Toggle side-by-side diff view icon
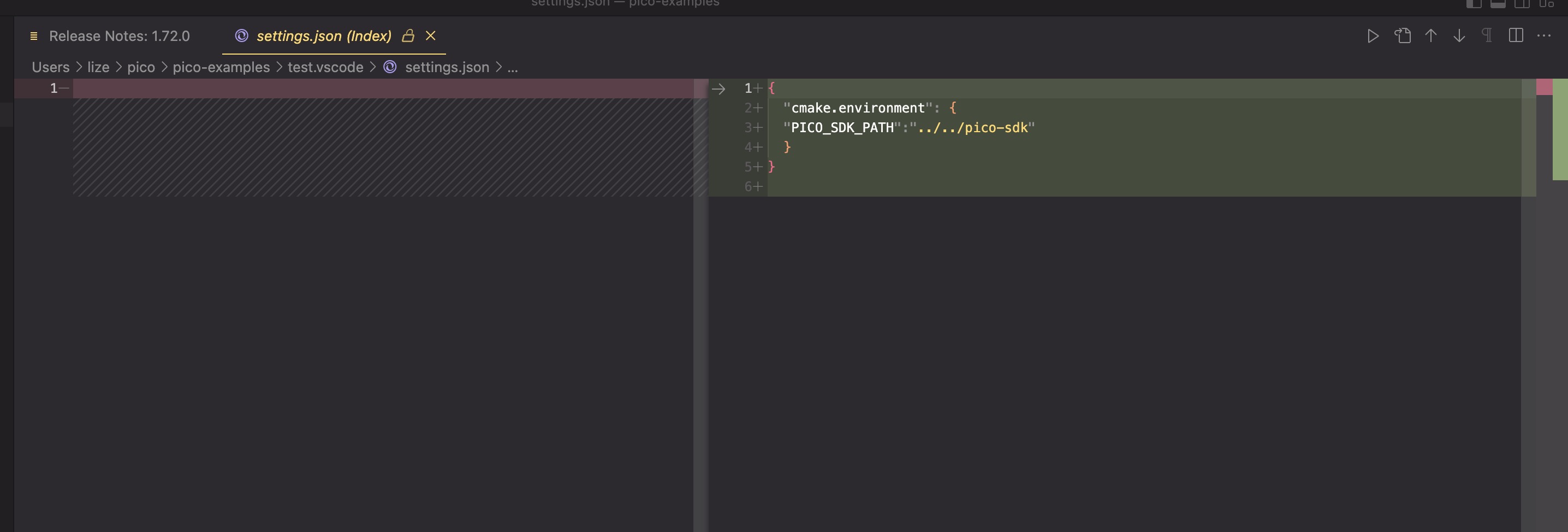 [1516, 36]
